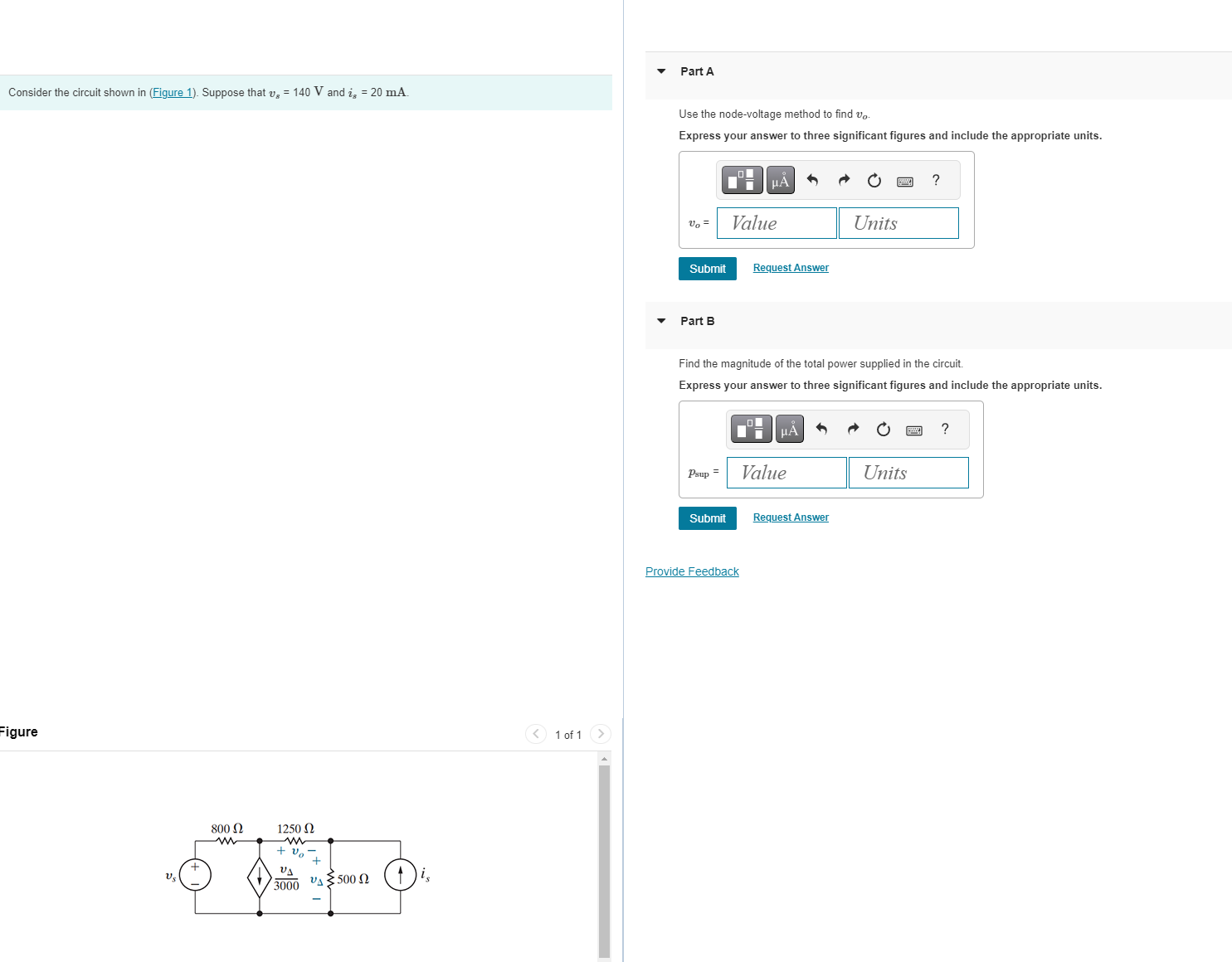This screenshot has width=1232, height=962.
Task: Click the help question mark in Part A
Action: tap(936, 180)
